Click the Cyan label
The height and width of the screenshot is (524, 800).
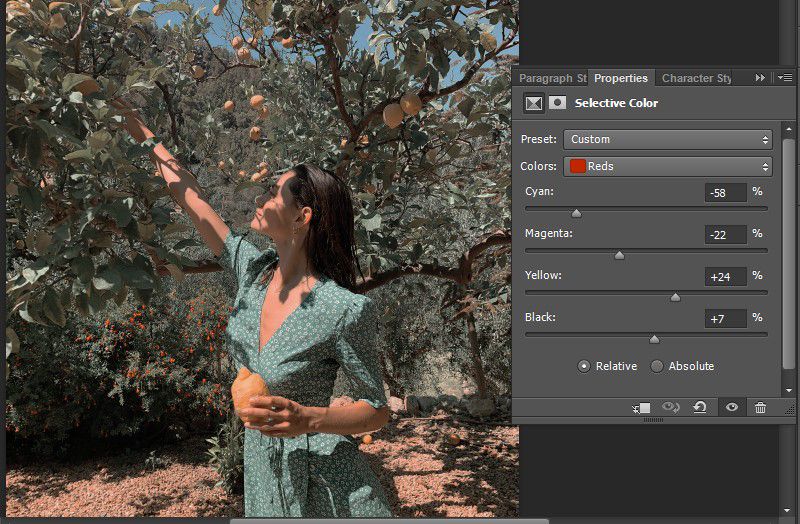[x=539, y=191]
